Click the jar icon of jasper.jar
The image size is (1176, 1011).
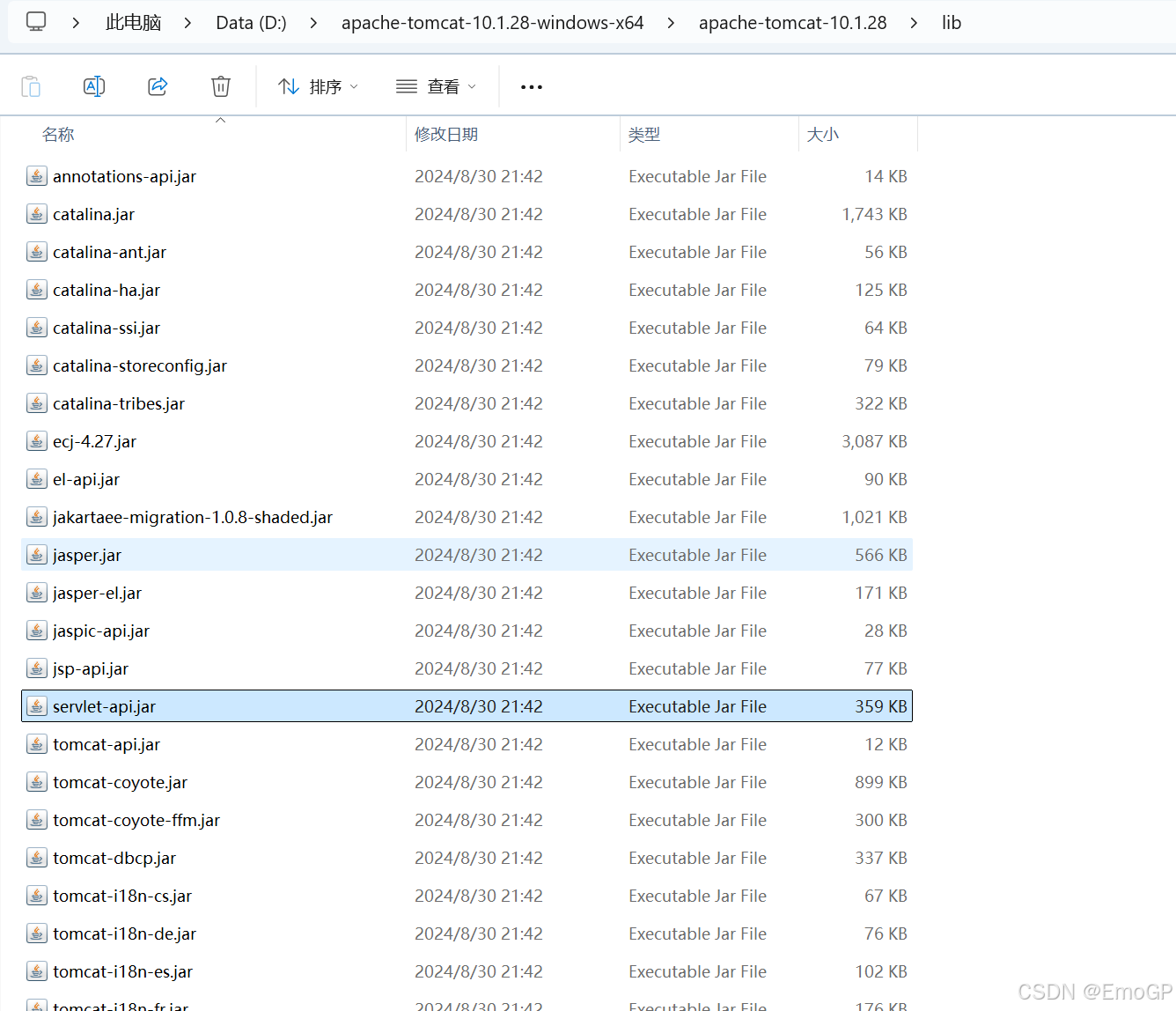click(x=36, y=555)
